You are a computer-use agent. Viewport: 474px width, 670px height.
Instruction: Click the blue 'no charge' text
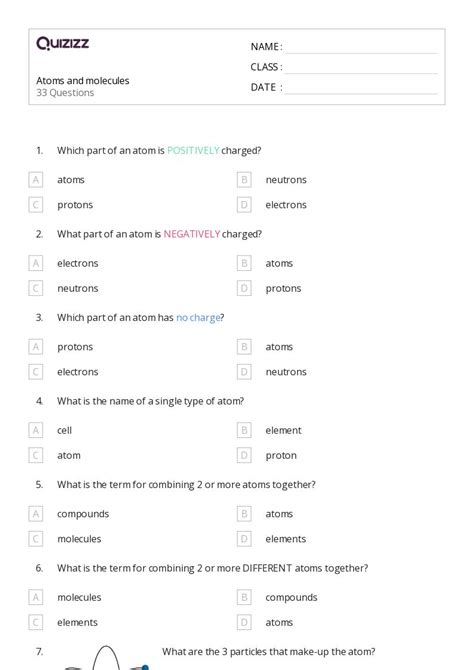coord(198,318)
